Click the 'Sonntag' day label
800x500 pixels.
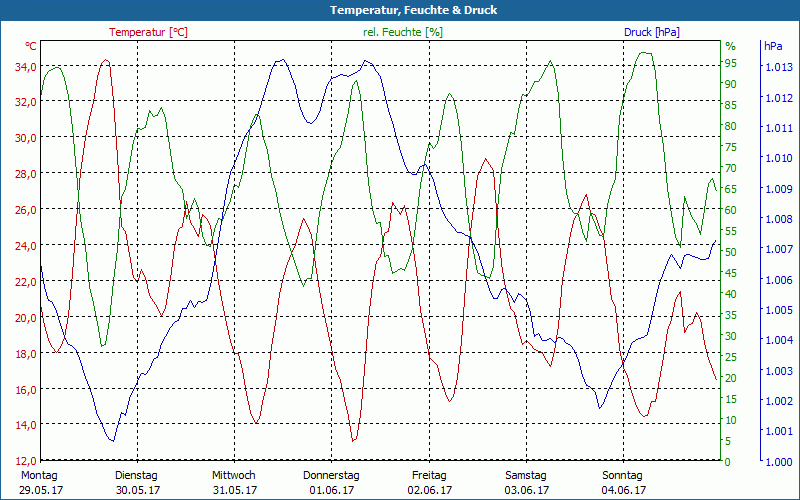coord(622,476)
